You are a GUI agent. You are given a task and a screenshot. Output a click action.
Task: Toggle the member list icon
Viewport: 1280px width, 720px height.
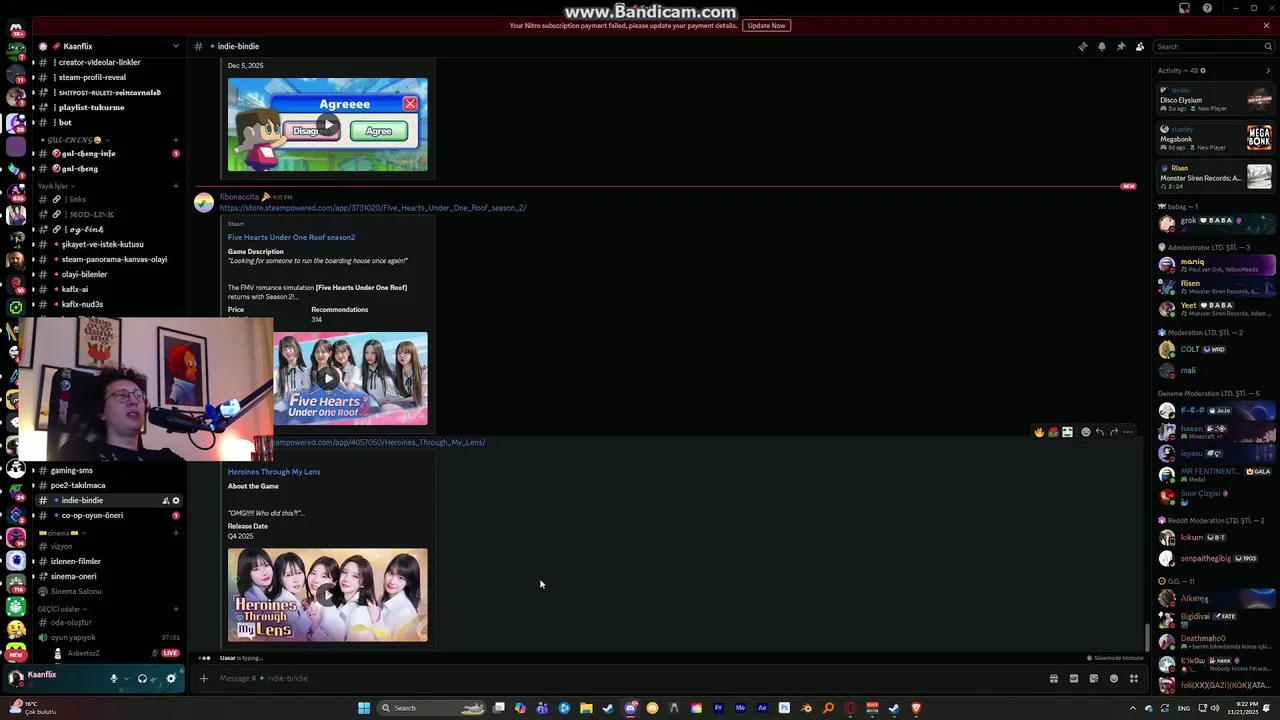(x=1140, y=46)
